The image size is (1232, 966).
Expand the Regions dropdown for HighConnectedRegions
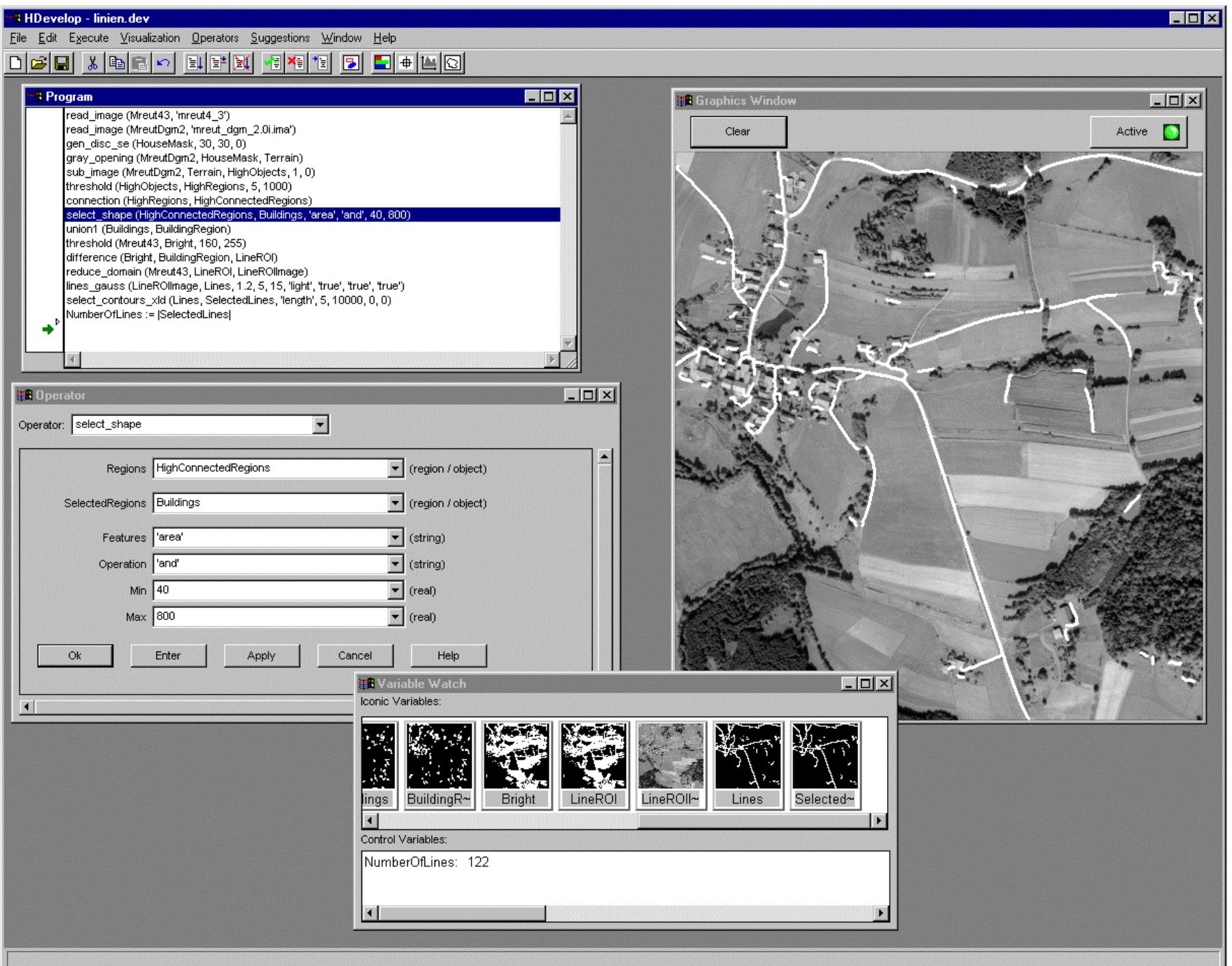(x=395, y=469)
